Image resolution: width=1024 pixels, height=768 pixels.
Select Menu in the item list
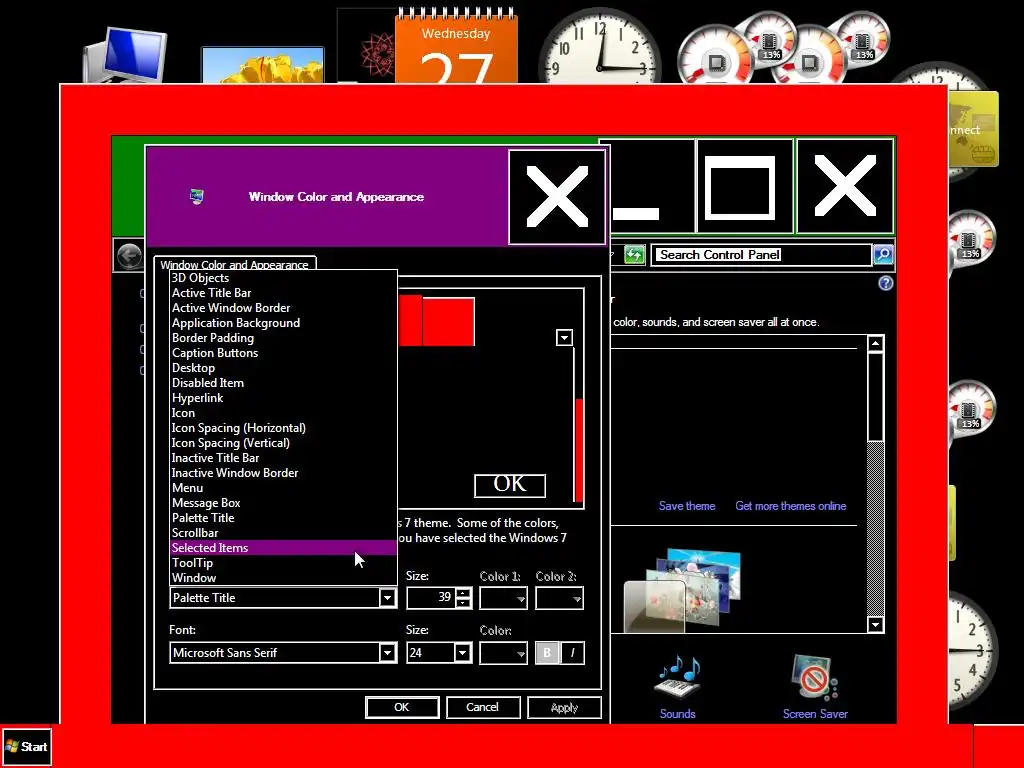coord(283,488)
